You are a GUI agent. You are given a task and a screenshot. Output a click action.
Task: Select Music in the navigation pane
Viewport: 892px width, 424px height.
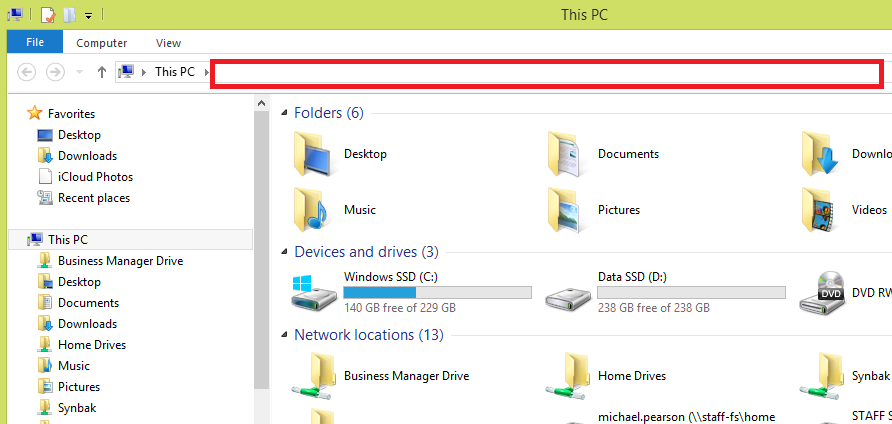(x=73, y=366)
